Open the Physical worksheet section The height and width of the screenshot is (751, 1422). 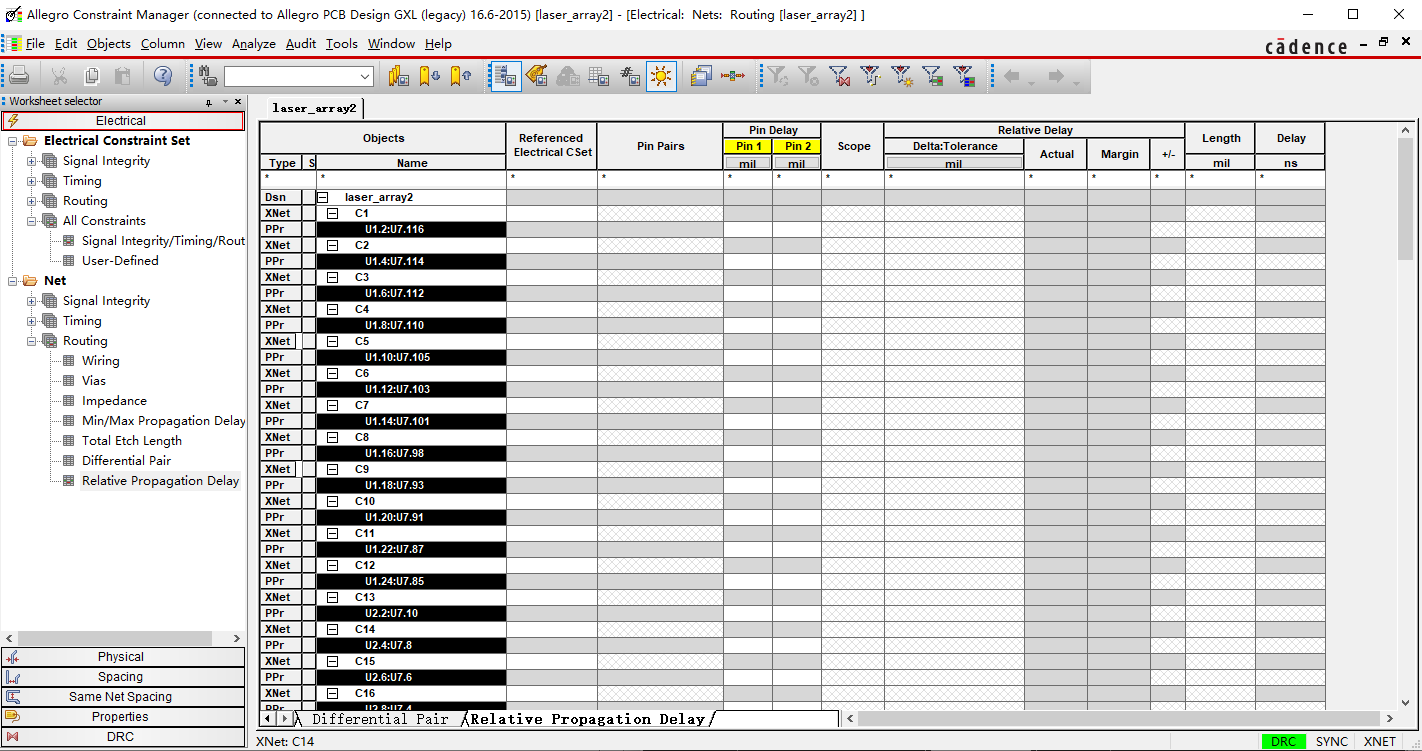click(121, 657)
